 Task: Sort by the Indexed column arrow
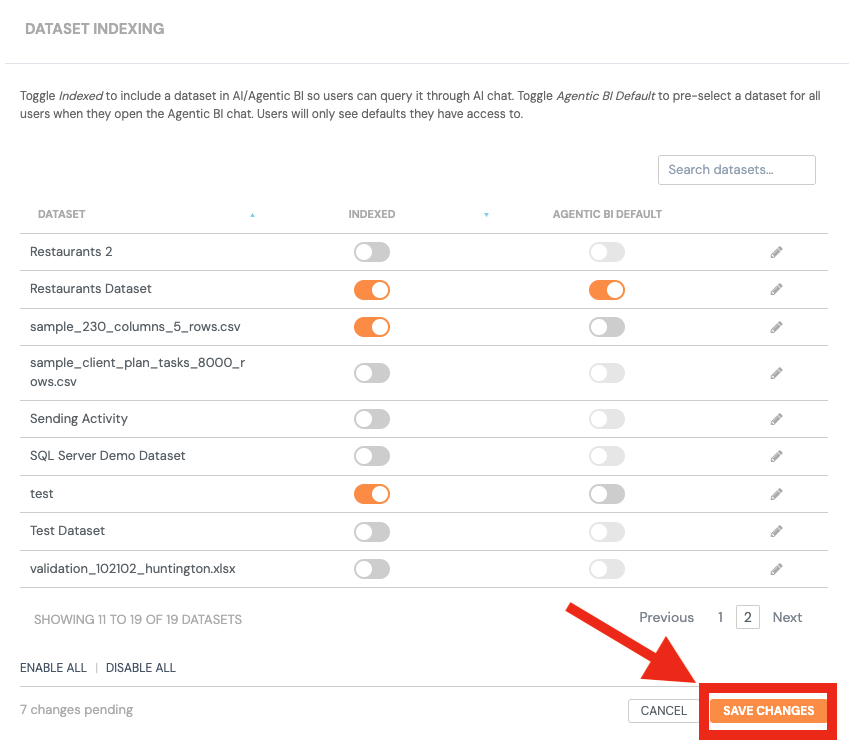486,215
